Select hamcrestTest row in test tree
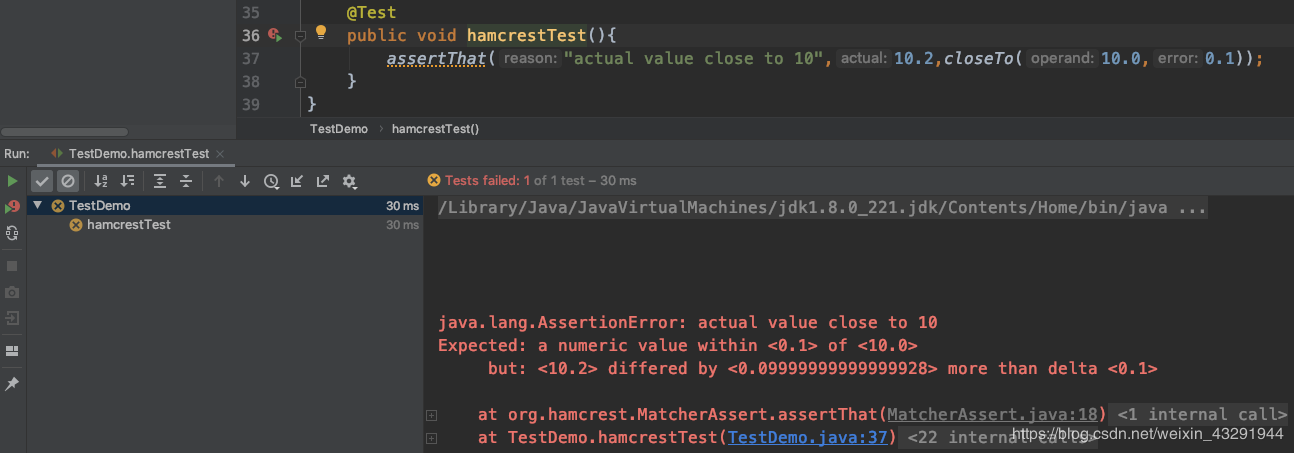This screenshot has width=1294, height=453. pos(225,225)
